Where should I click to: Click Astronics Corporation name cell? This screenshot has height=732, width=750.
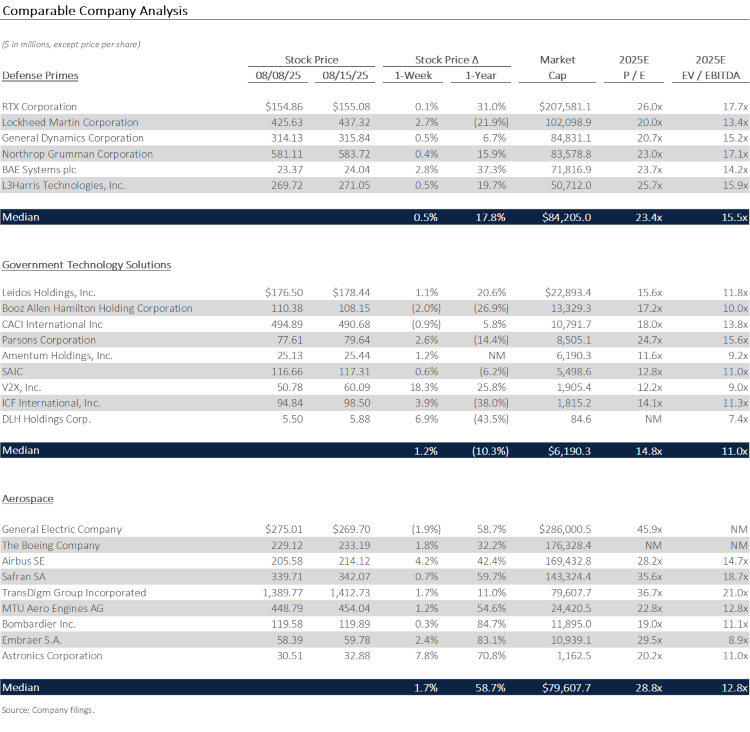pyautogui.click(x=52, y=655)
